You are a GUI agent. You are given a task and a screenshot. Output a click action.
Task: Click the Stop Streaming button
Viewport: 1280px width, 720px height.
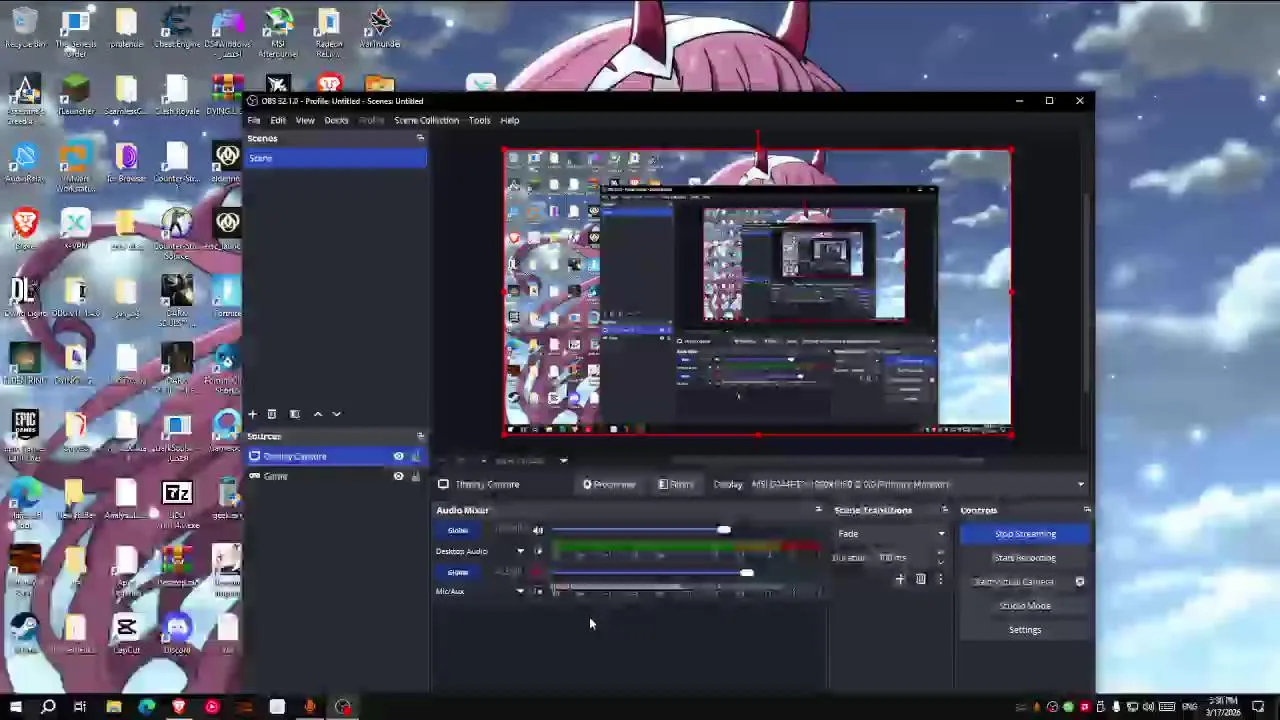click(1025, 534)
